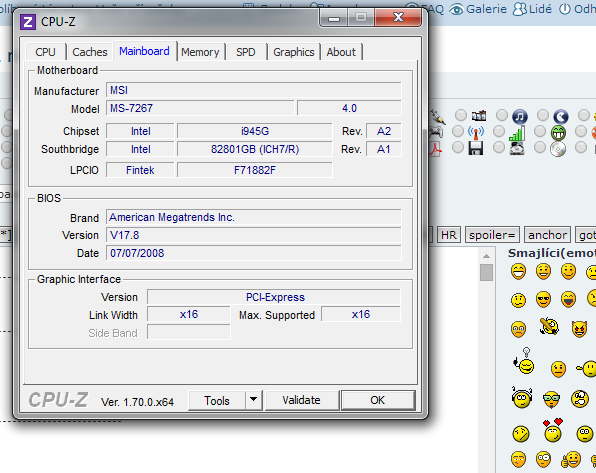596x473 pixels.
Task: Select the film strip icon on the forum page
Action: click(479, 116)
